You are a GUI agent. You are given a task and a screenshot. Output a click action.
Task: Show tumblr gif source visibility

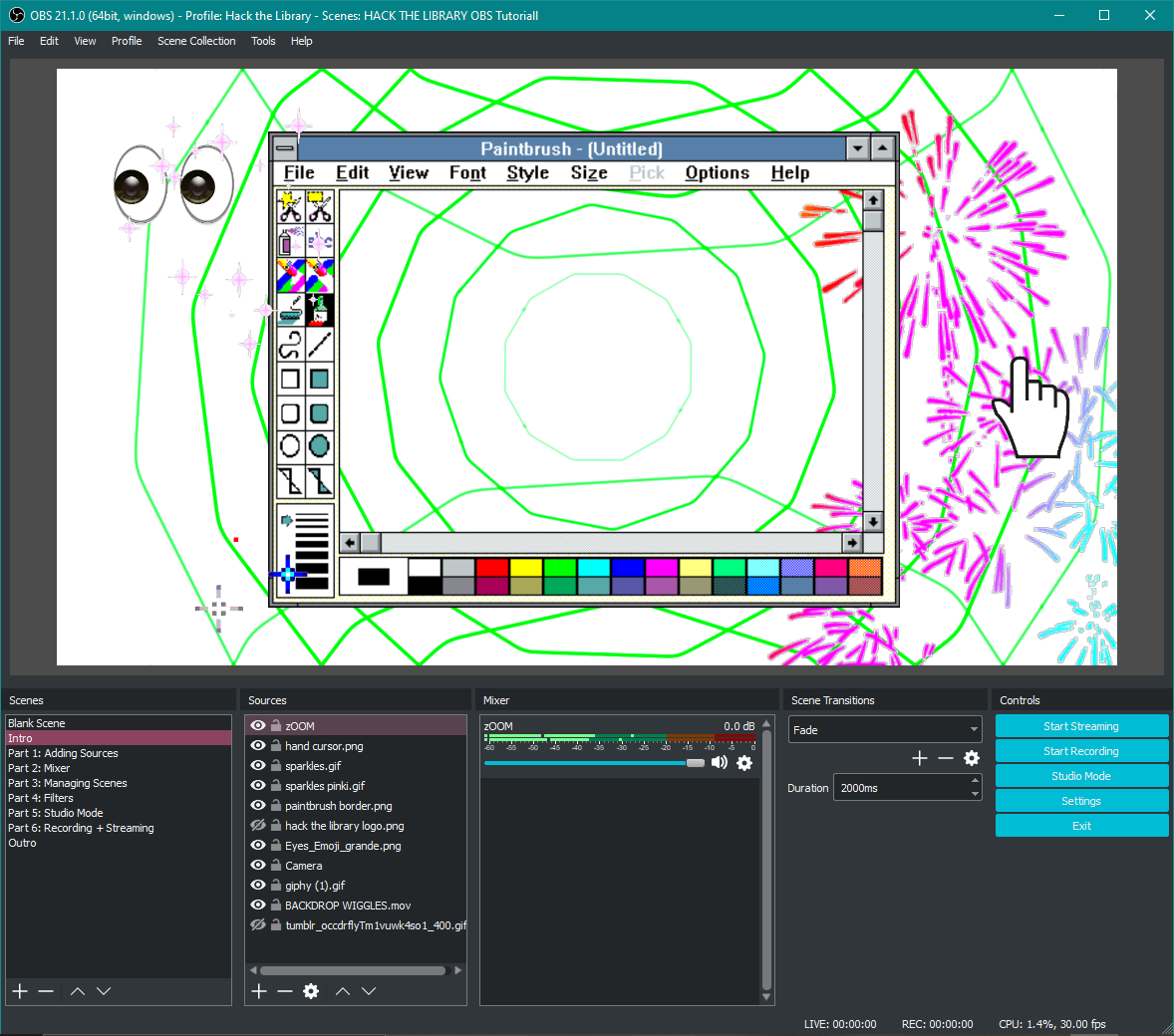pos(257,924)
